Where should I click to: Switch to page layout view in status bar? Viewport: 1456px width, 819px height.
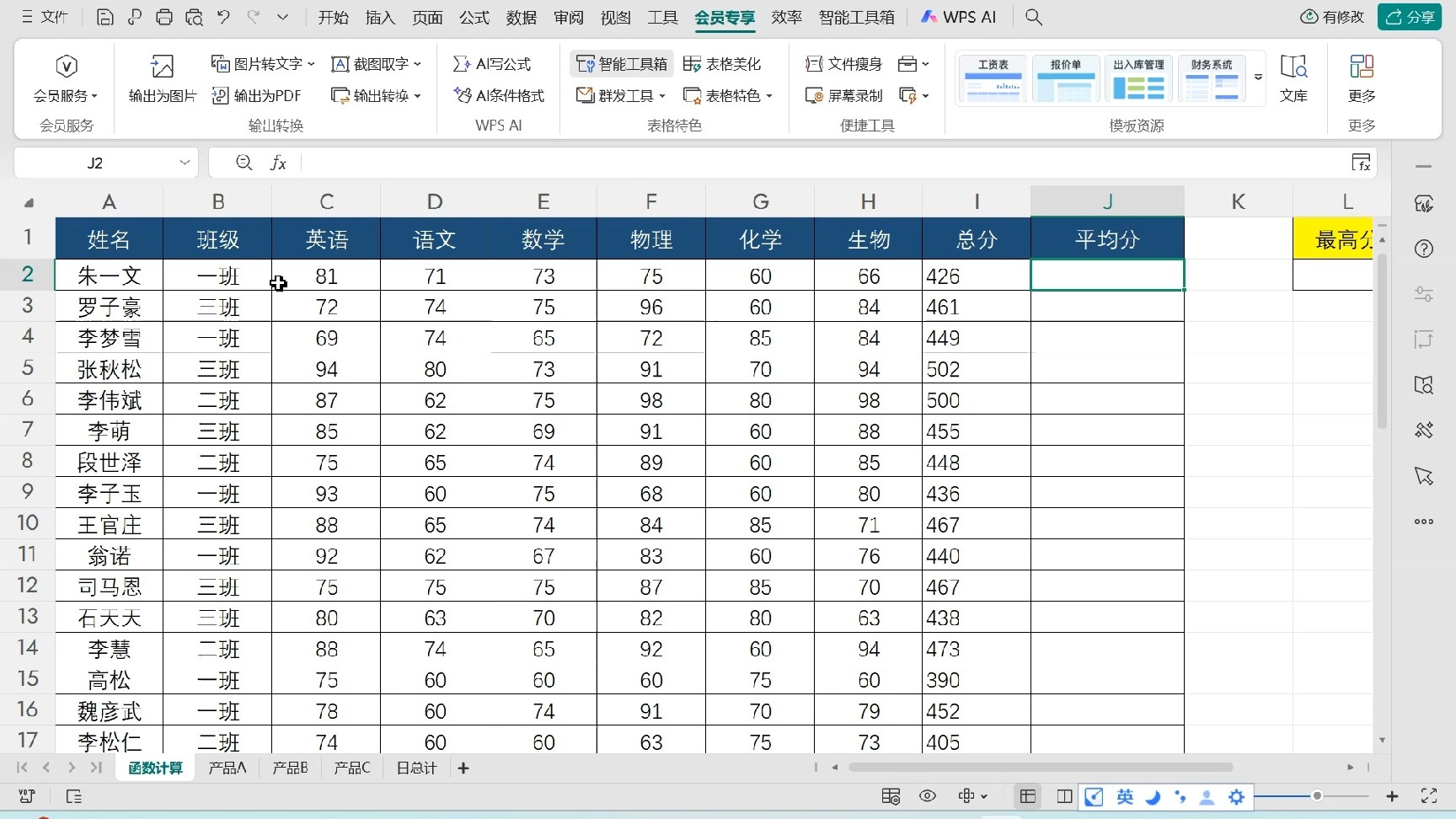1064,796
